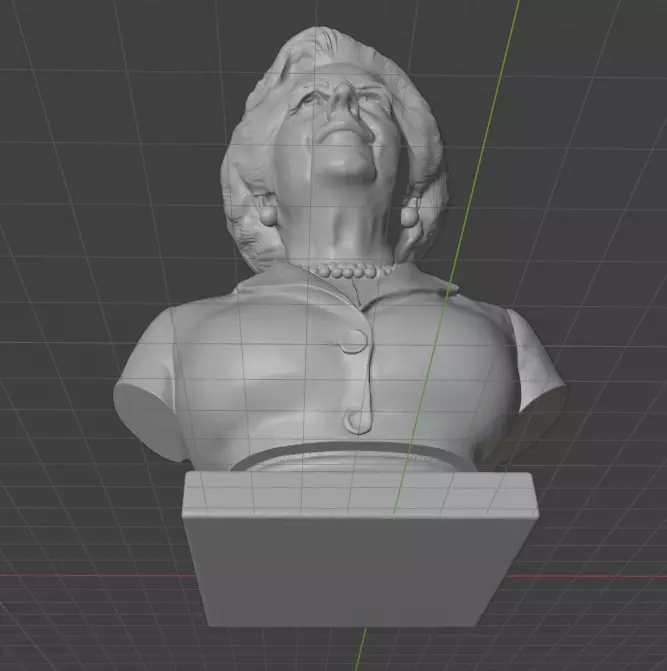
Task: Click the rectangular pedestal base of the bust
Action: click(x=360, y=549)
